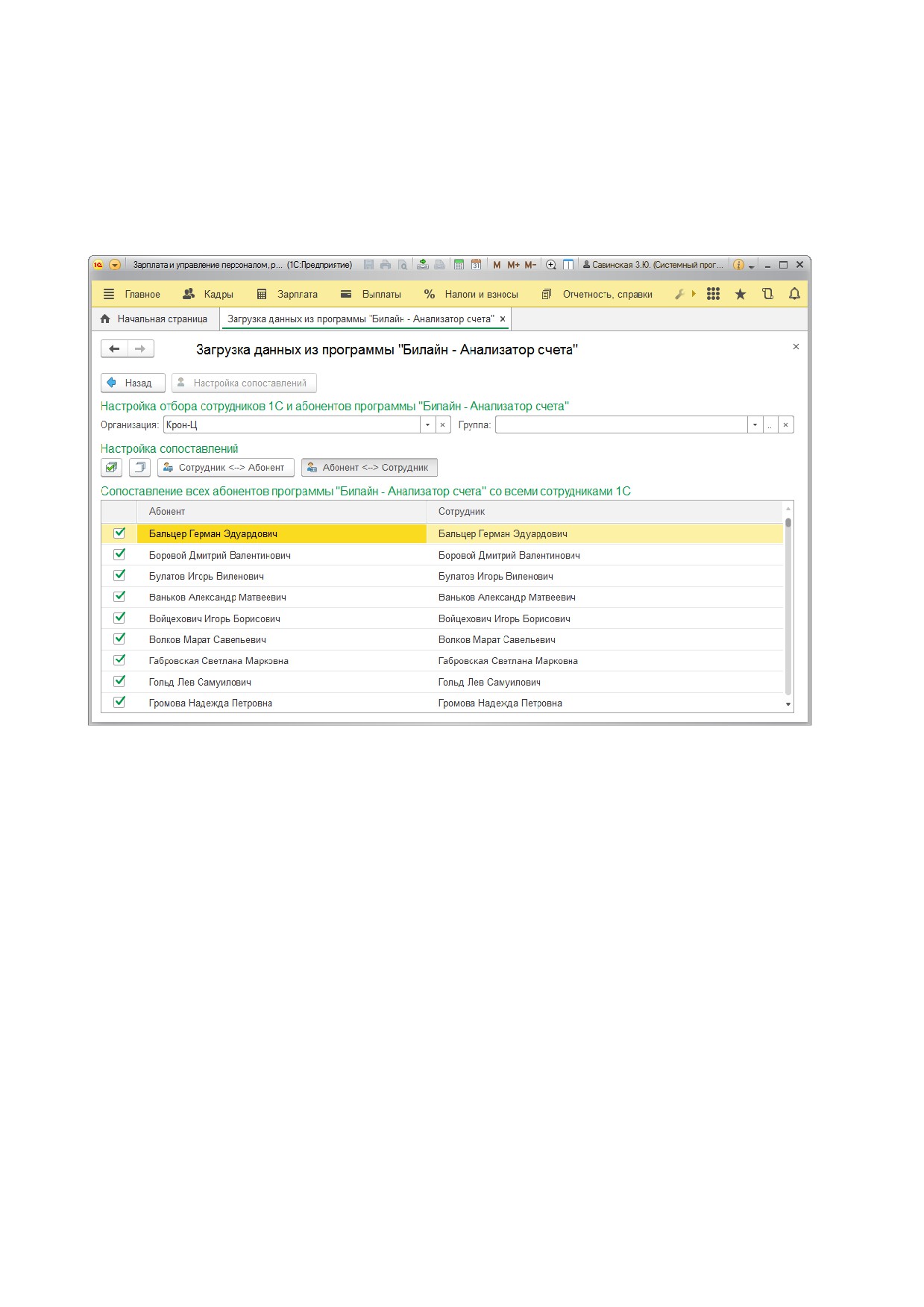Uncheck the Волков Марат Савельевич checkbox
The width and height of the screenshot is (924, 1307).
tap(119, 639)
